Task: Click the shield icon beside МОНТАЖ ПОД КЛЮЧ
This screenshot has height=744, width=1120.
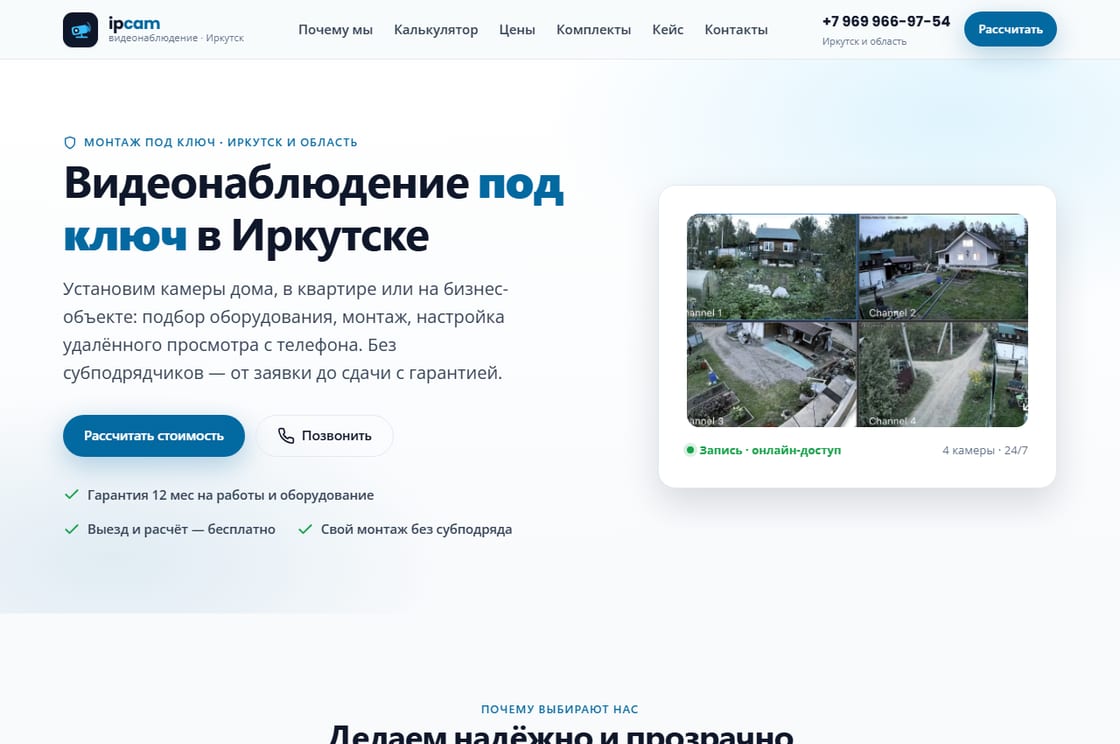Action: [70, 142]
